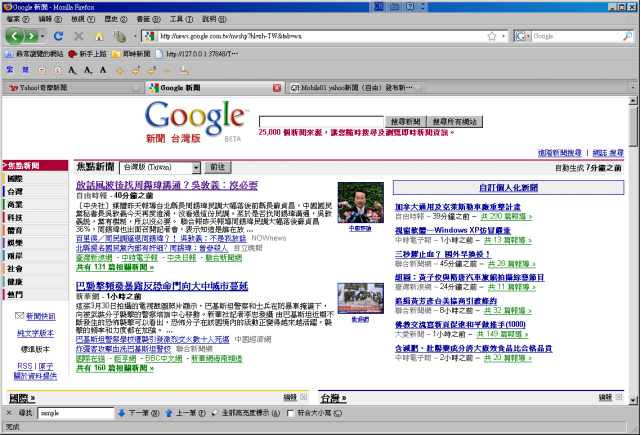
Task: Click the blue 繁 traditional conversion icon
Action: click(x=10, y=70)
